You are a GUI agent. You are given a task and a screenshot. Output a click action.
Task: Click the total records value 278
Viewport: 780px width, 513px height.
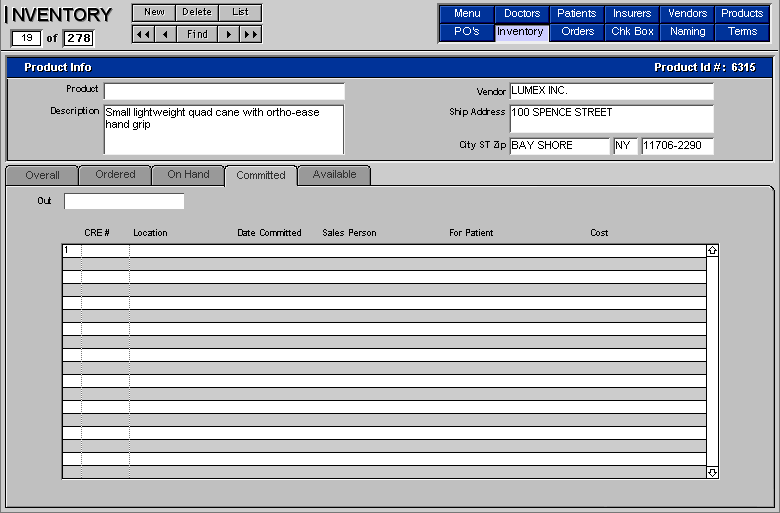[x=79, y=38]
